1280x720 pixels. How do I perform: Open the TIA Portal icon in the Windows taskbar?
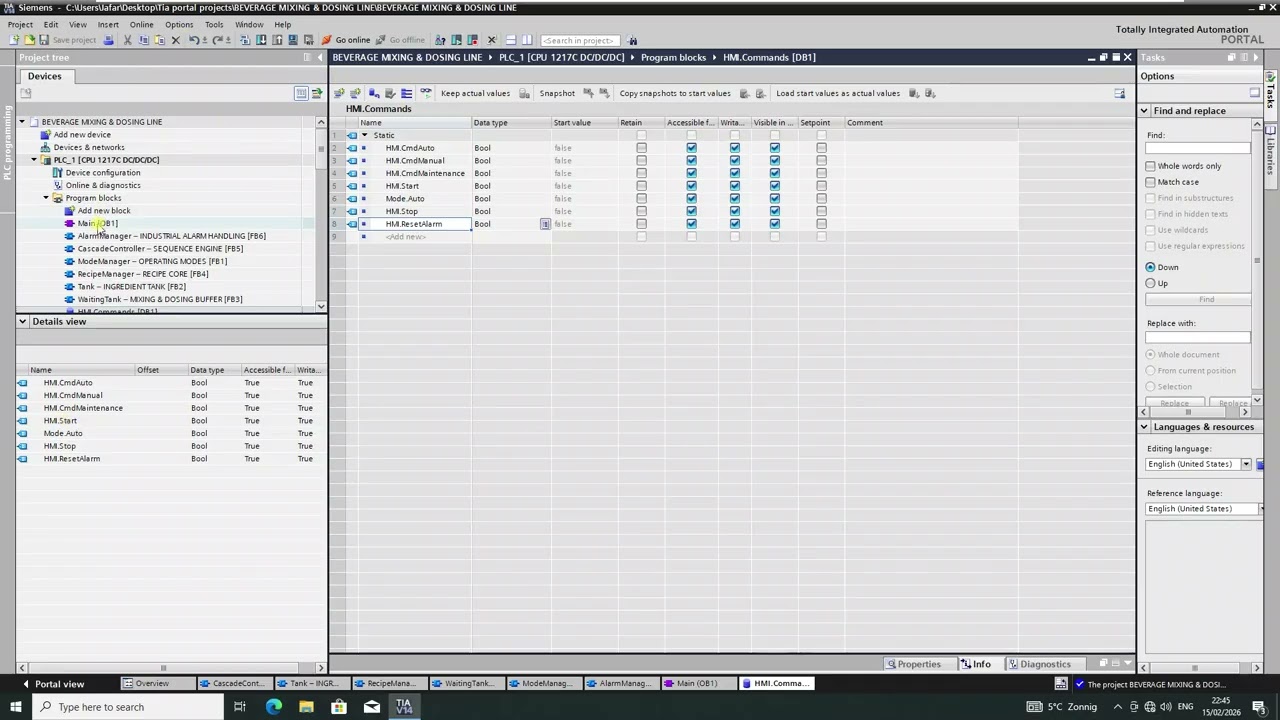tap(404, 707)
